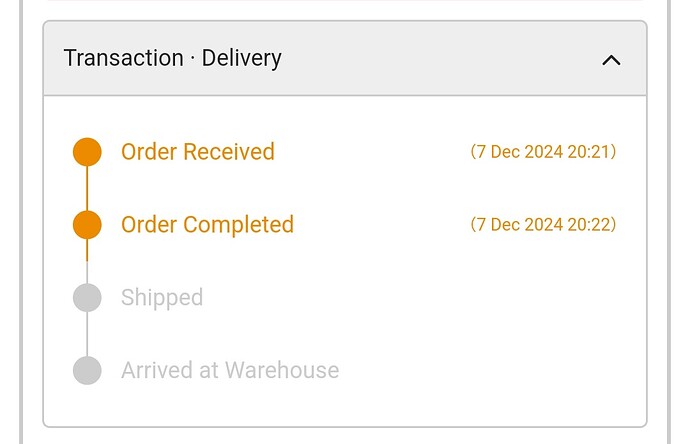Click the orange line joining Received and Completed
690x444 pixels.
[87, 188]
